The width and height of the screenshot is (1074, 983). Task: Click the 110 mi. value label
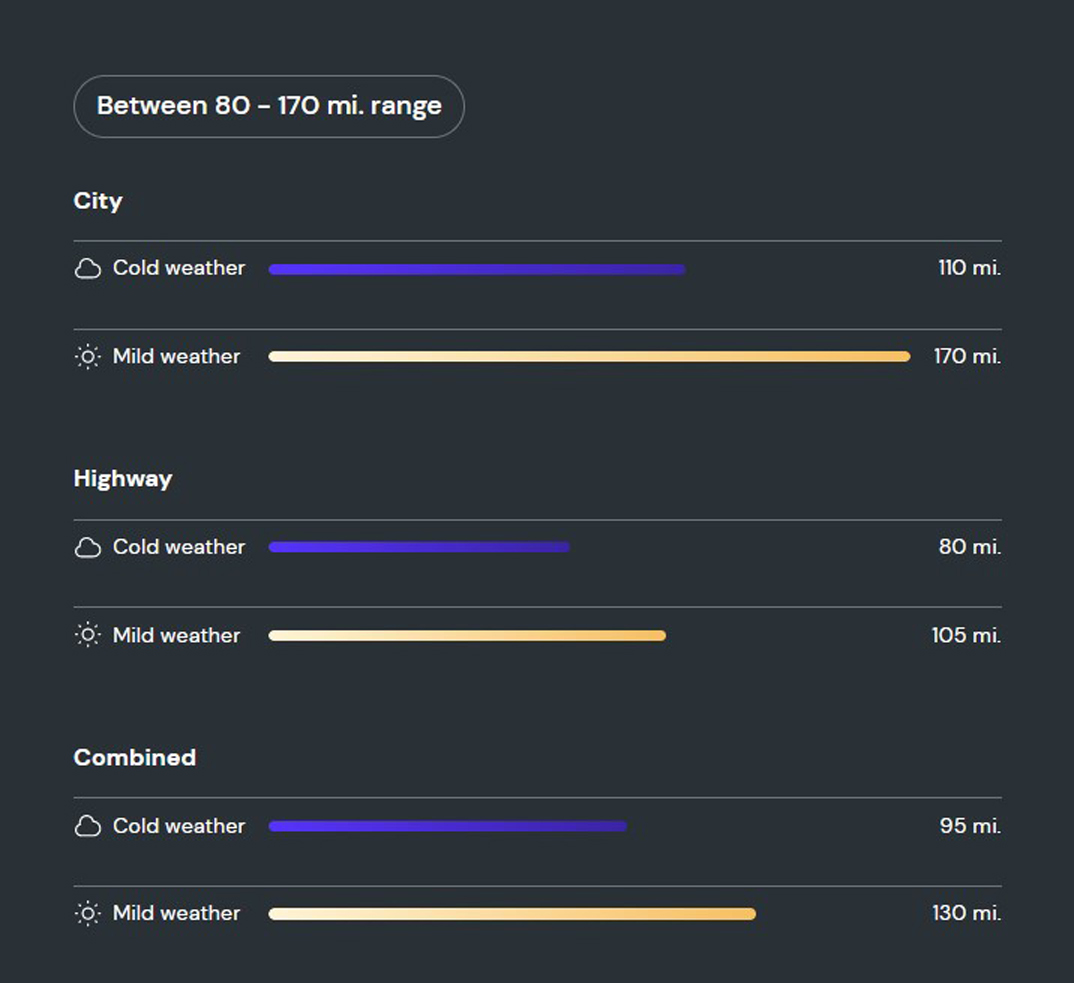click(969, 268)
